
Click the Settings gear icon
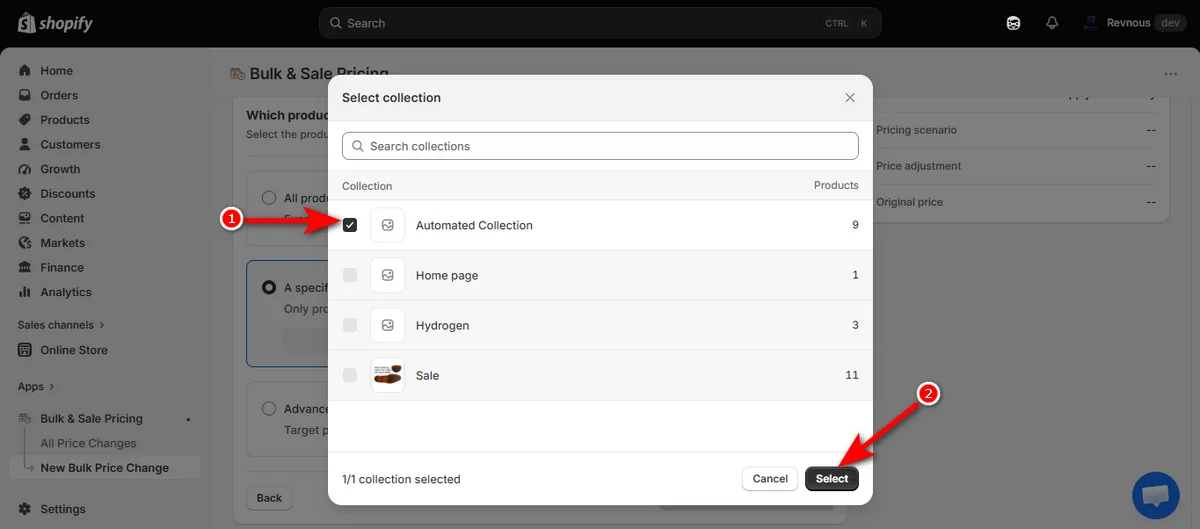point(25,509)
